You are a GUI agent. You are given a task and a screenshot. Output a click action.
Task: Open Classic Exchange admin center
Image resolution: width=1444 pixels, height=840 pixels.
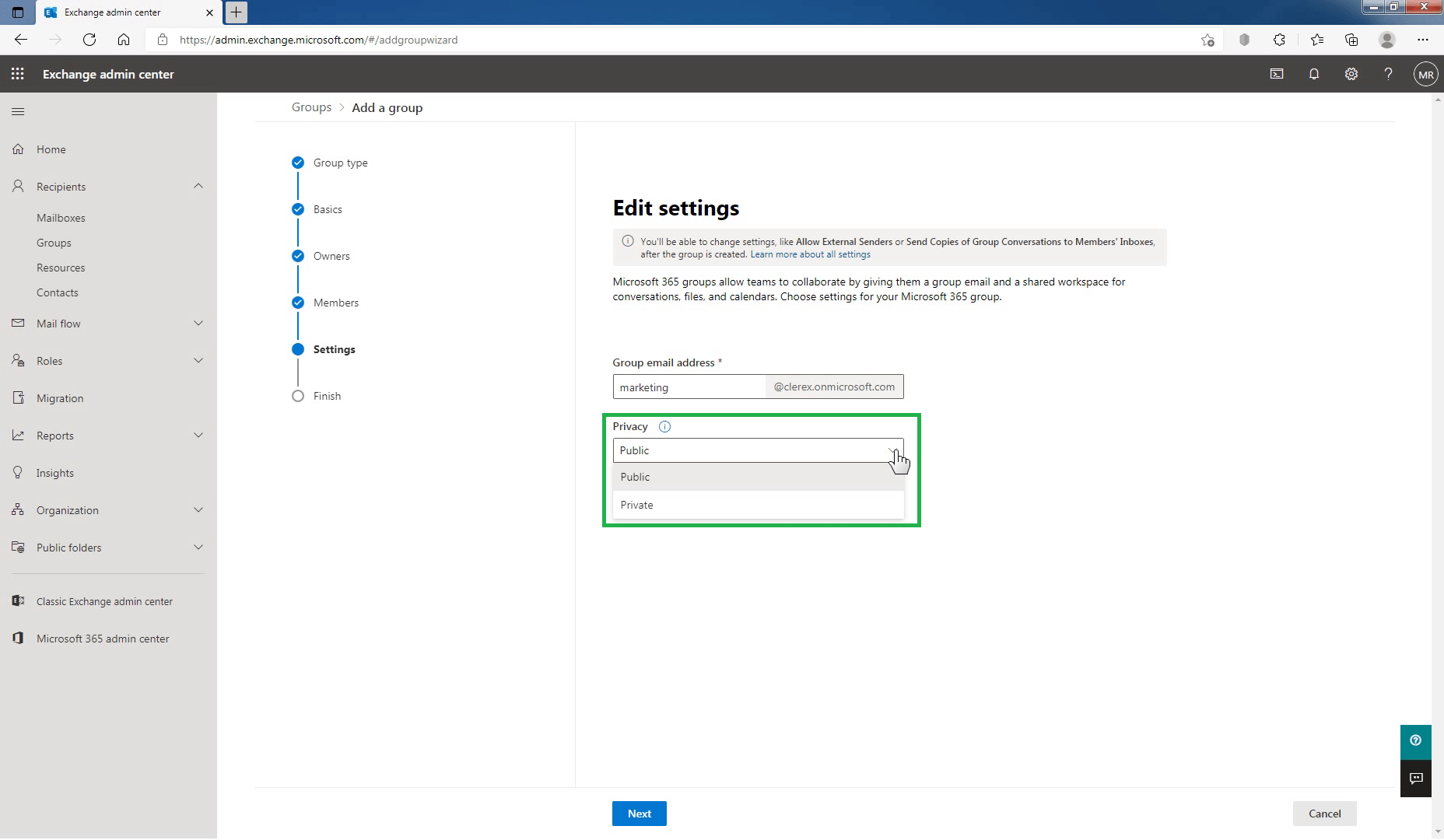(104, 600)
